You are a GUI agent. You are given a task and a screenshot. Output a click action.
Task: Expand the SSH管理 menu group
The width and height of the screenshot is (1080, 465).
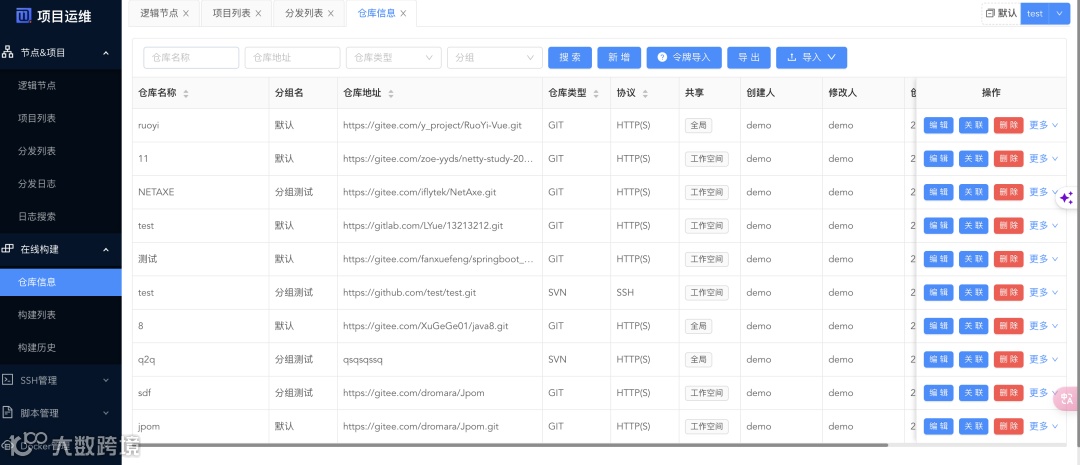(x=106, y=380)
